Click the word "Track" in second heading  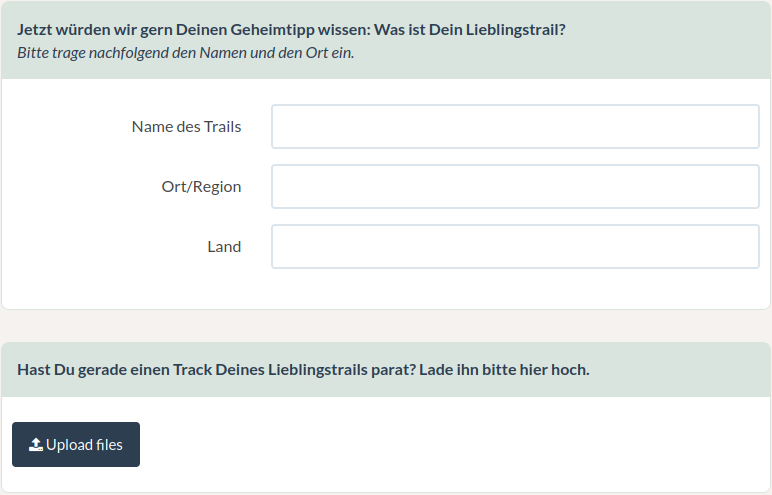[x=196, y=370]
